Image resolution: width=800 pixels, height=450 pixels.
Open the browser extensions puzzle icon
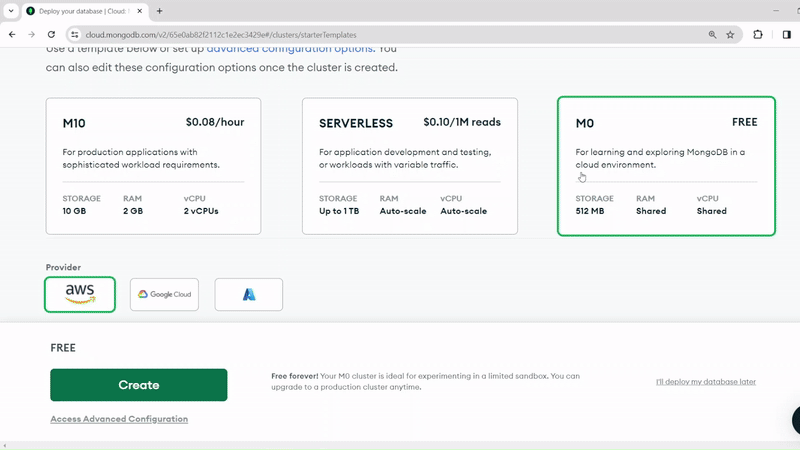tap(758, 34)
